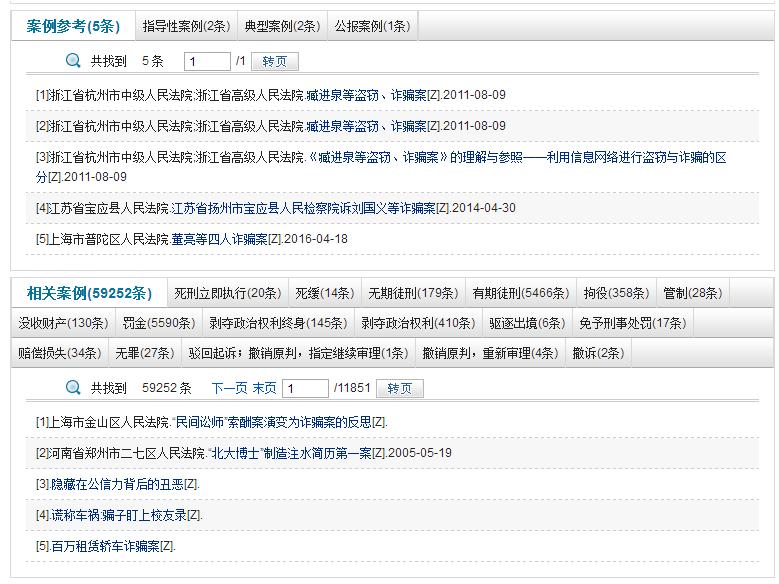Filter by 驳回起诉；撤销原判，指定继续审理(1条)

[298, 353]
